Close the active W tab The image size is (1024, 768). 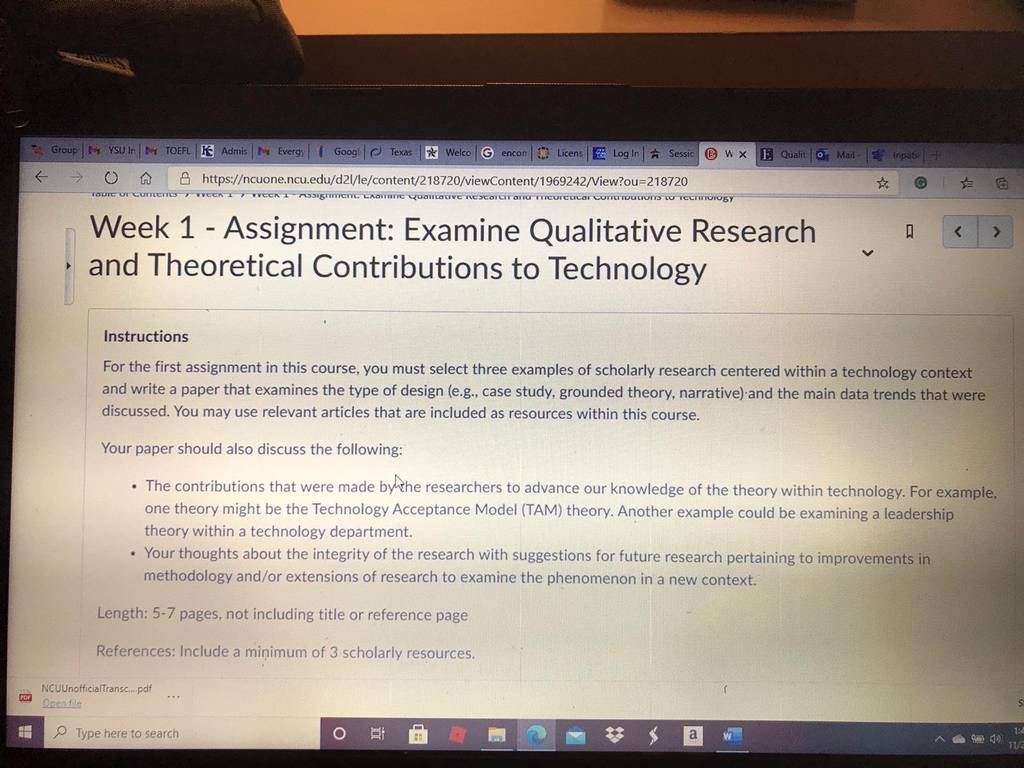click(x=743, y=155)
